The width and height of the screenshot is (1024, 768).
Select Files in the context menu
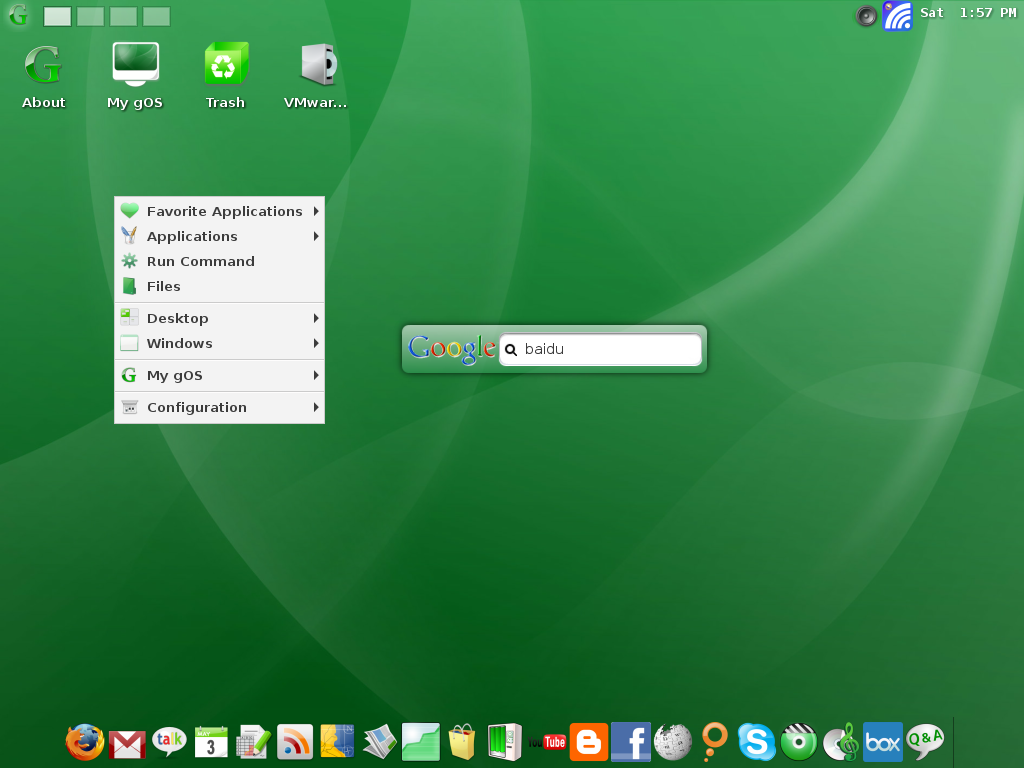pyautogui.click(x=164, y=286)
